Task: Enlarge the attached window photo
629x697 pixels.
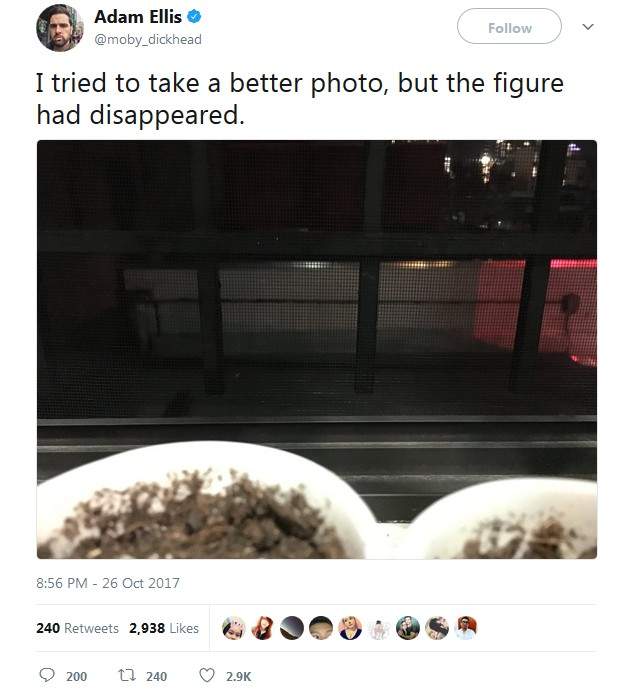Action: coord(317,349)
